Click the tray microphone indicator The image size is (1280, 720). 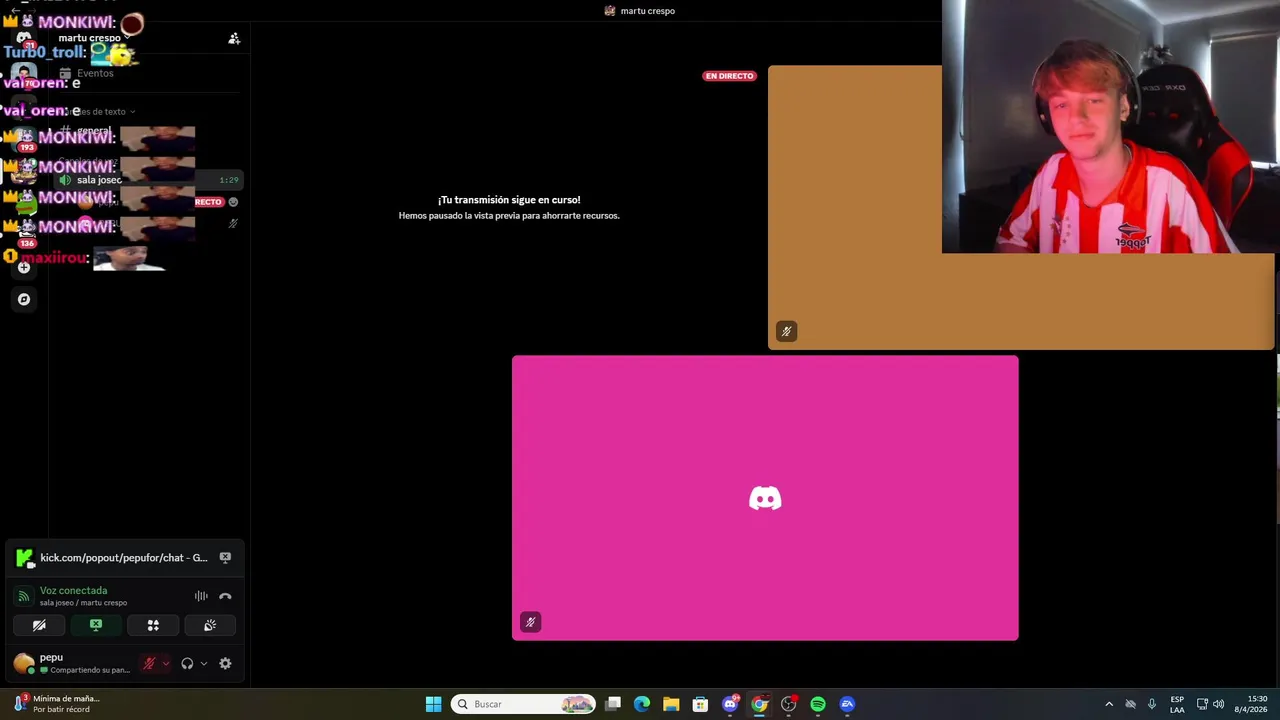1152,704
